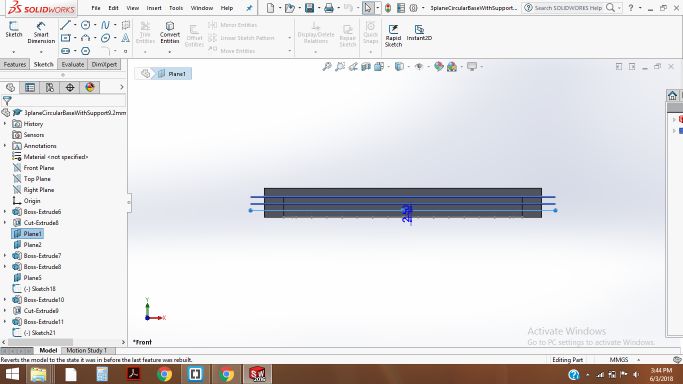Select the Ellipse sketch tool

tap(105, 38)
